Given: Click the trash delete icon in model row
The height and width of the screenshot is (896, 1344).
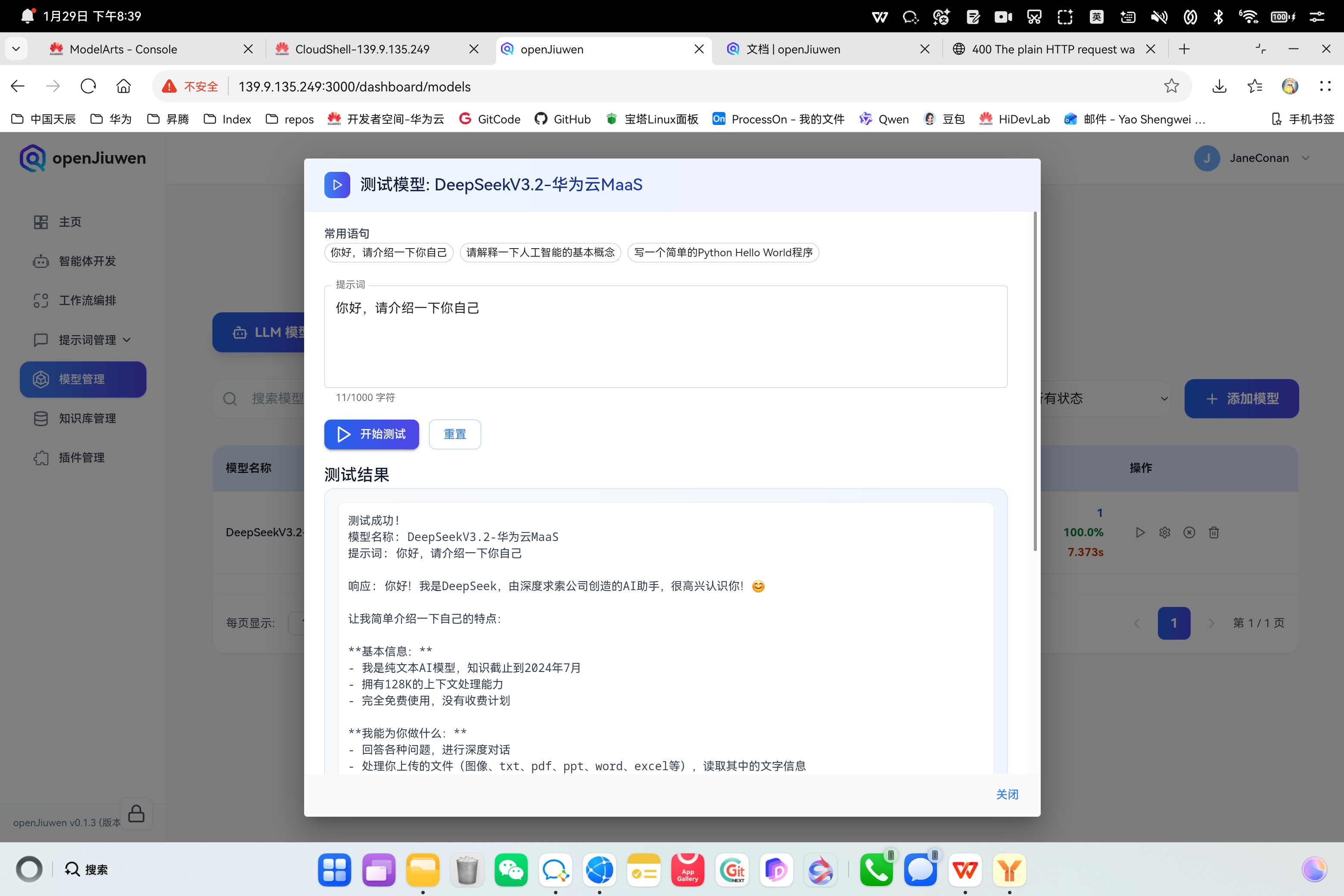Looking at the screenshot, I should [1214, 532].
